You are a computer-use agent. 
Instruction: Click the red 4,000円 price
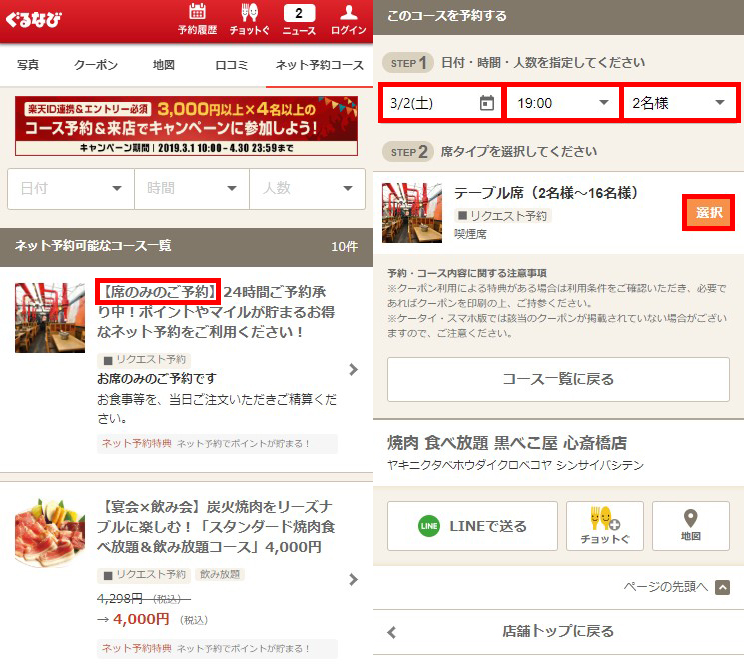[x=141, y=619]
